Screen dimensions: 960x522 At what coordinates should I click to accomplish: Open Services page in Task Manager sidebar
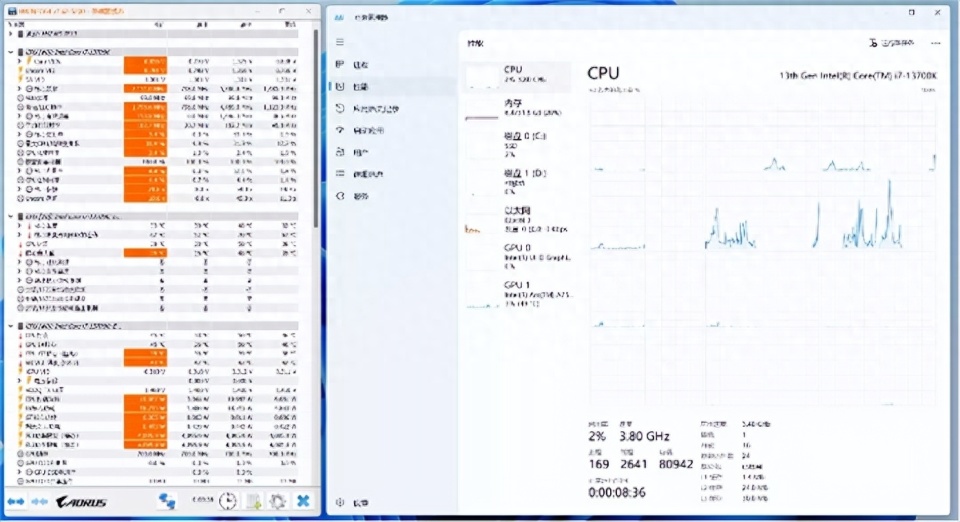pyautogui.click(x=392, y=196)
